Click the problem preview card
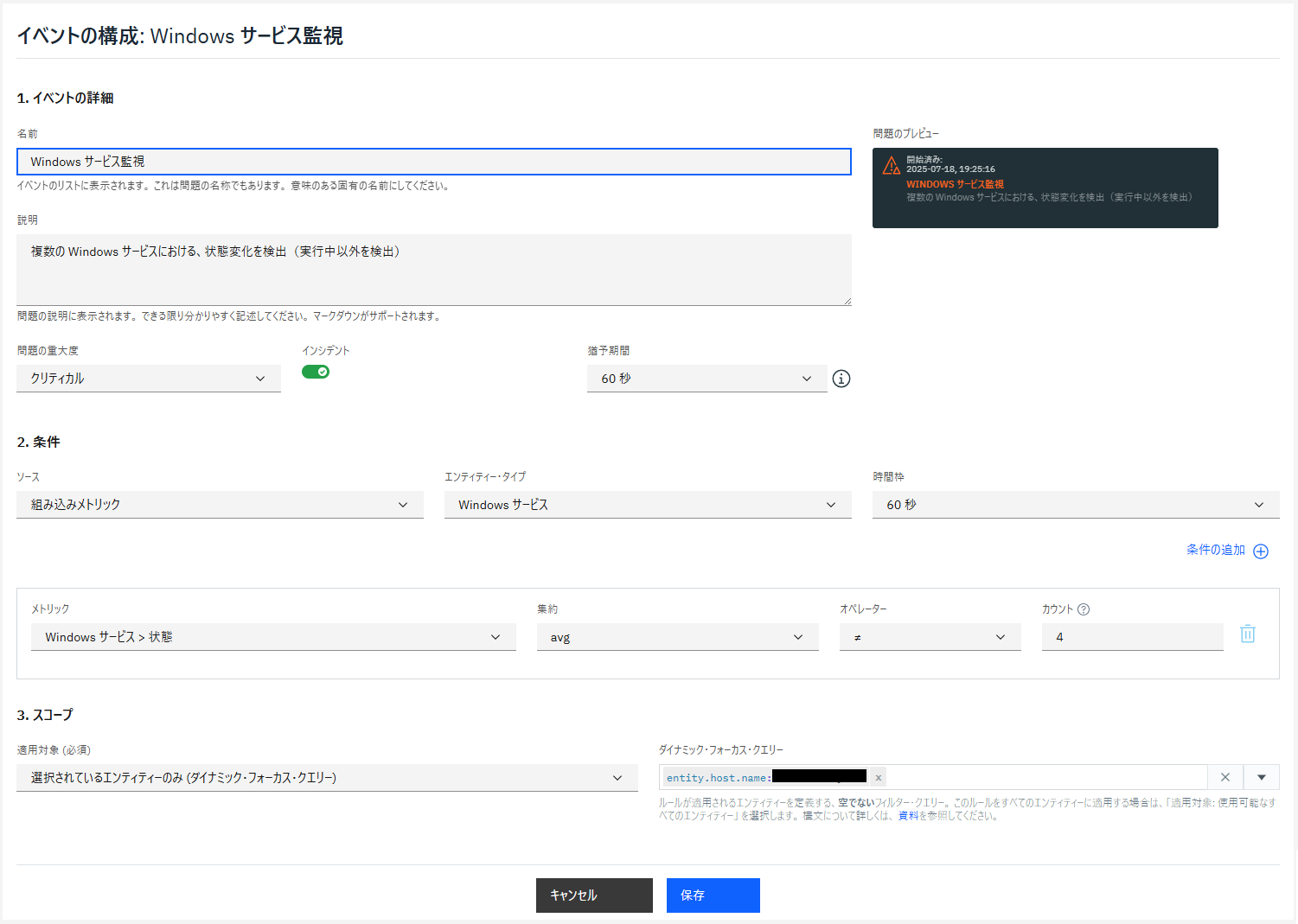The image size is (1298, 924). tap(1045, 188)
